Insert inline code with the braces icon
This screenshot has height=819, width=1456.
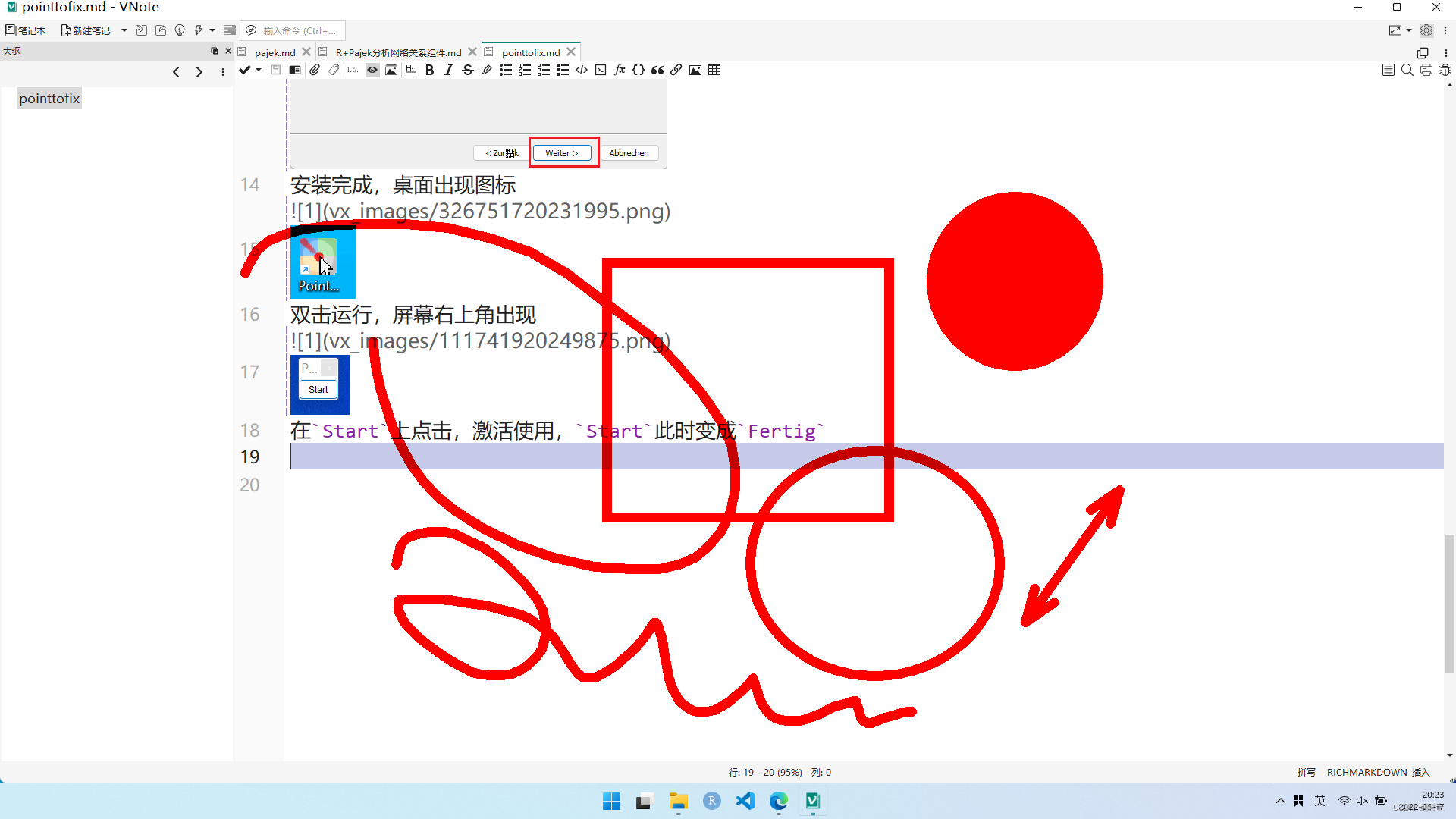(639, 70)
